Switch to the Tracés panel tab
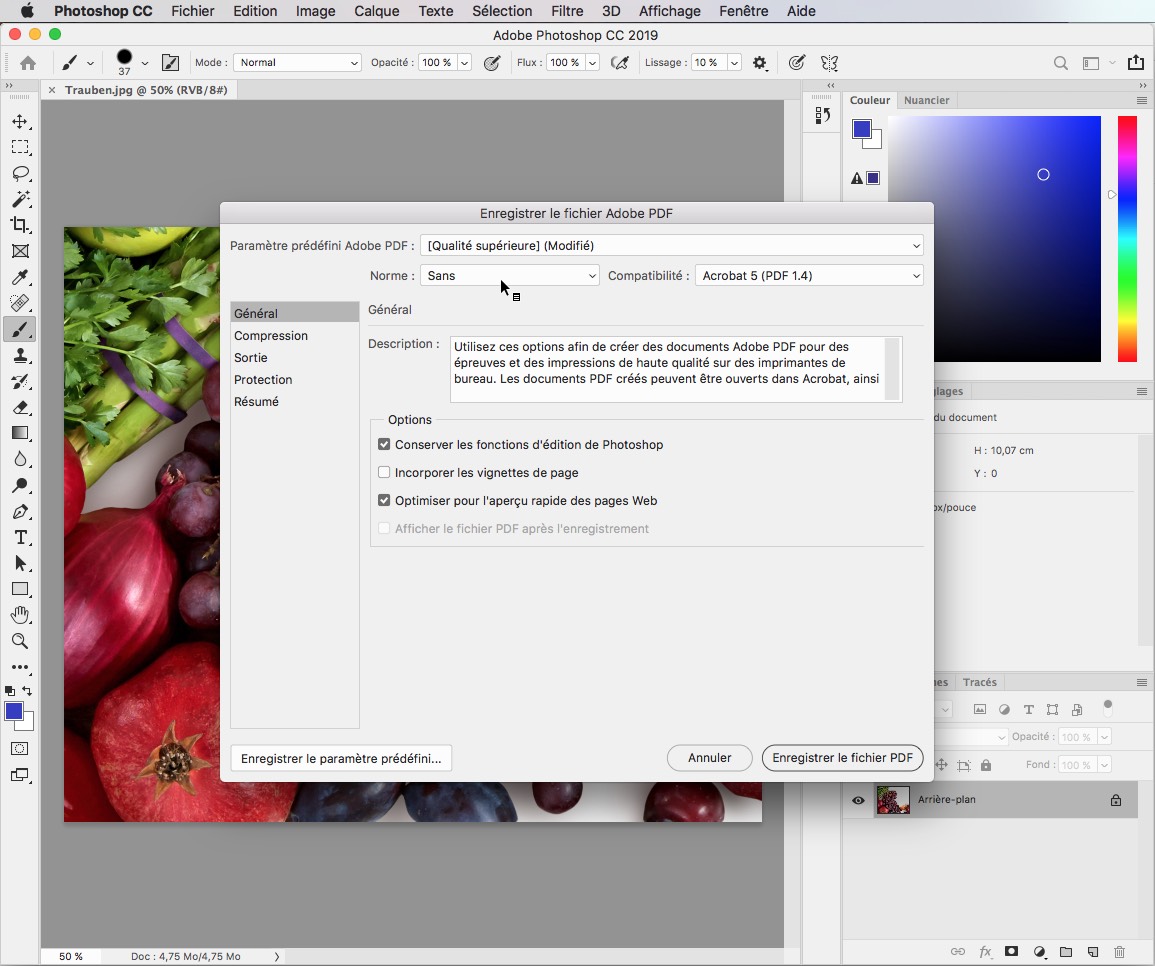The height and width of the screenshot is (966, 1155). point(979,682)
